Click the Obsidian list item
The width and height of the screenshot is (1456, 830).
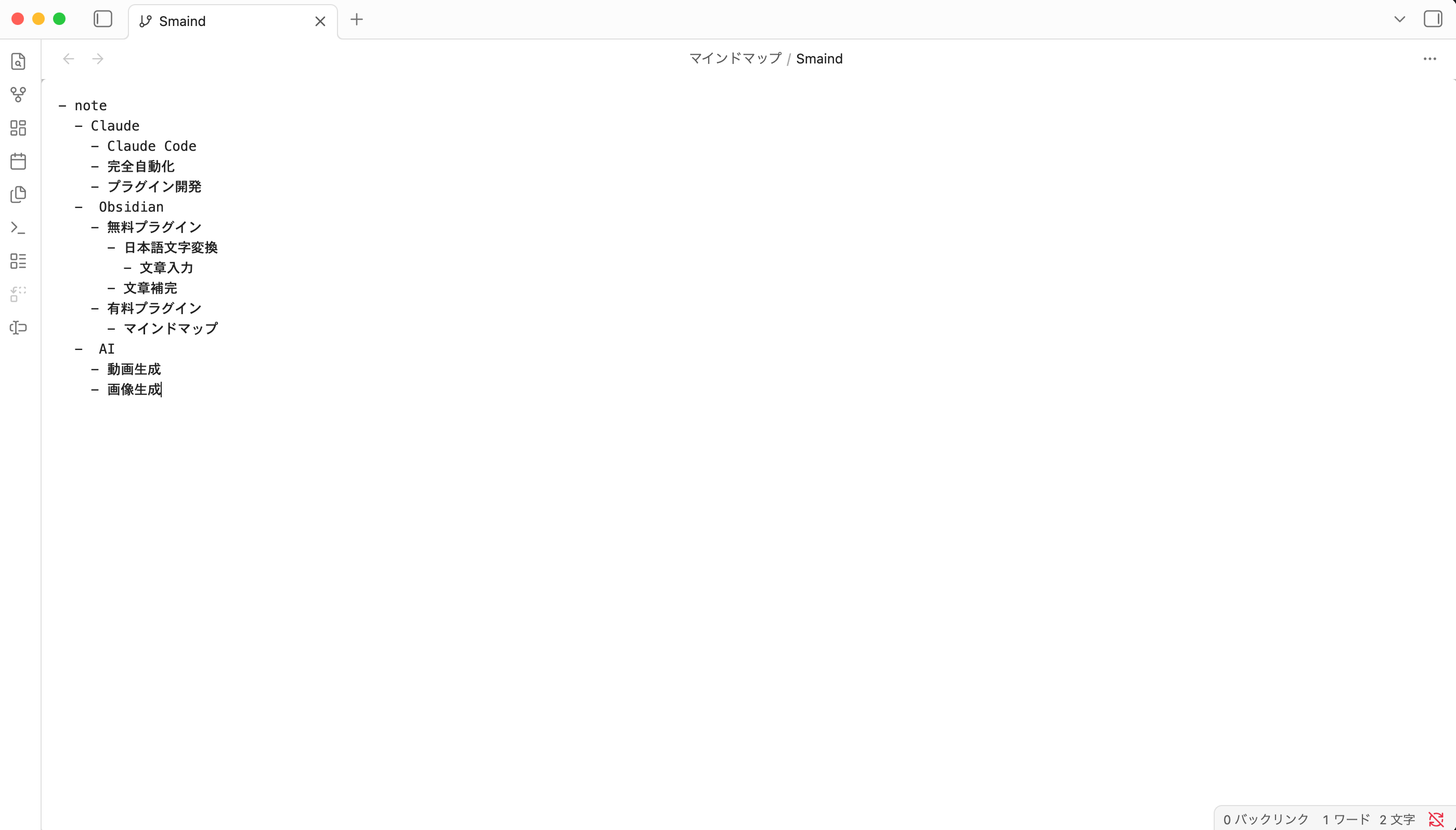coord(131,207)
